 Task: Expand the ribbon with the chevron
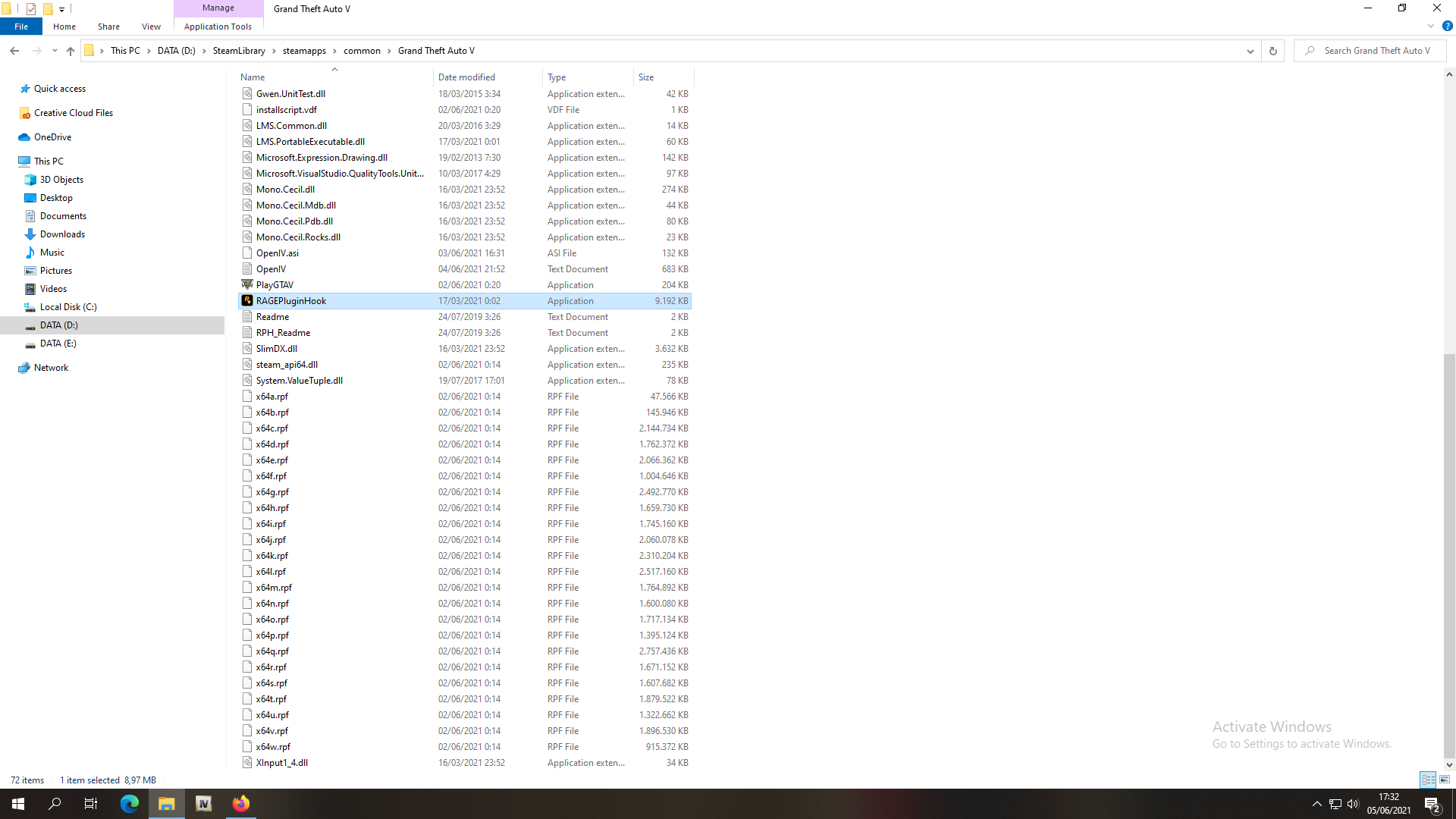pyautogui.click(x=1431, y=26)
